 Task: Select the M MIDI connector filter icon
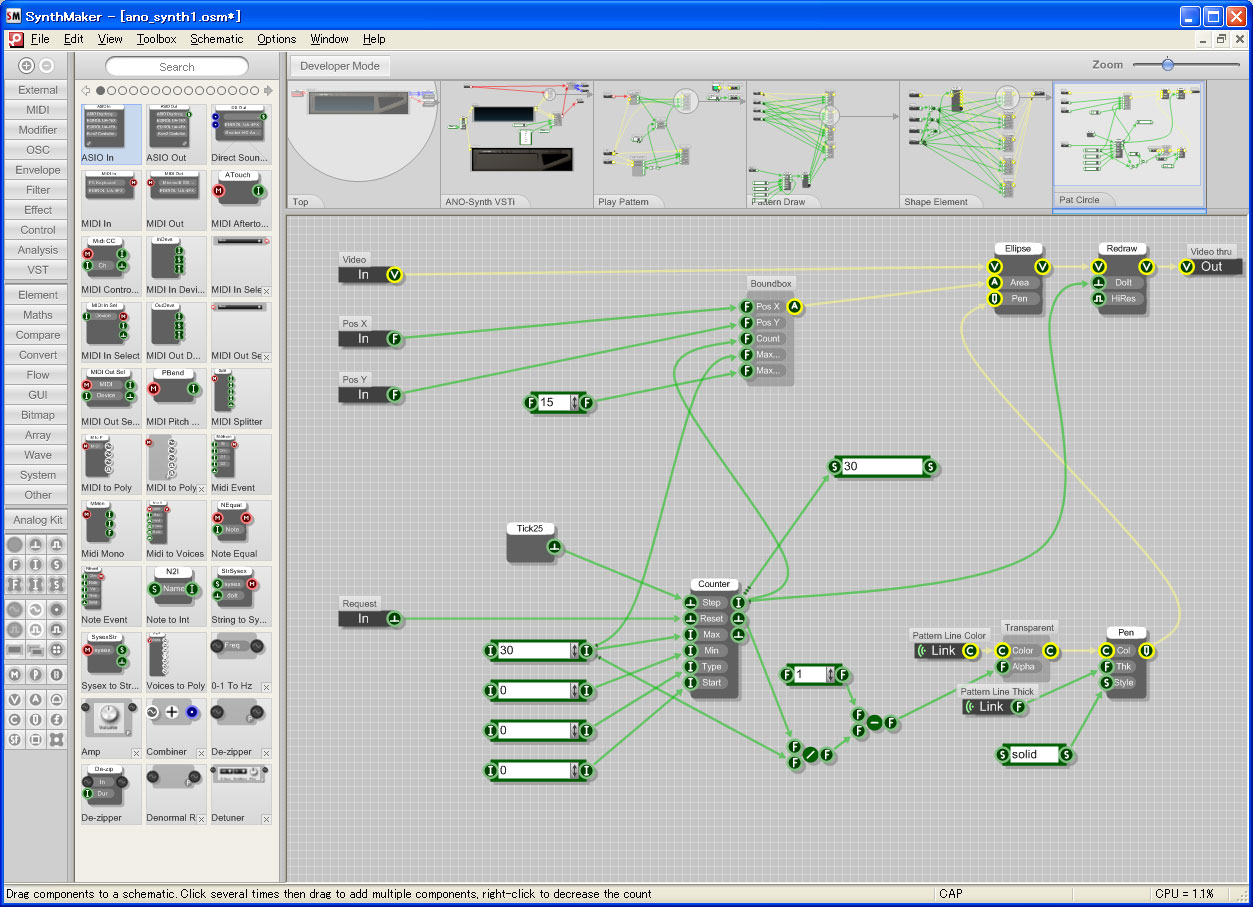click(x=15, y=675)
